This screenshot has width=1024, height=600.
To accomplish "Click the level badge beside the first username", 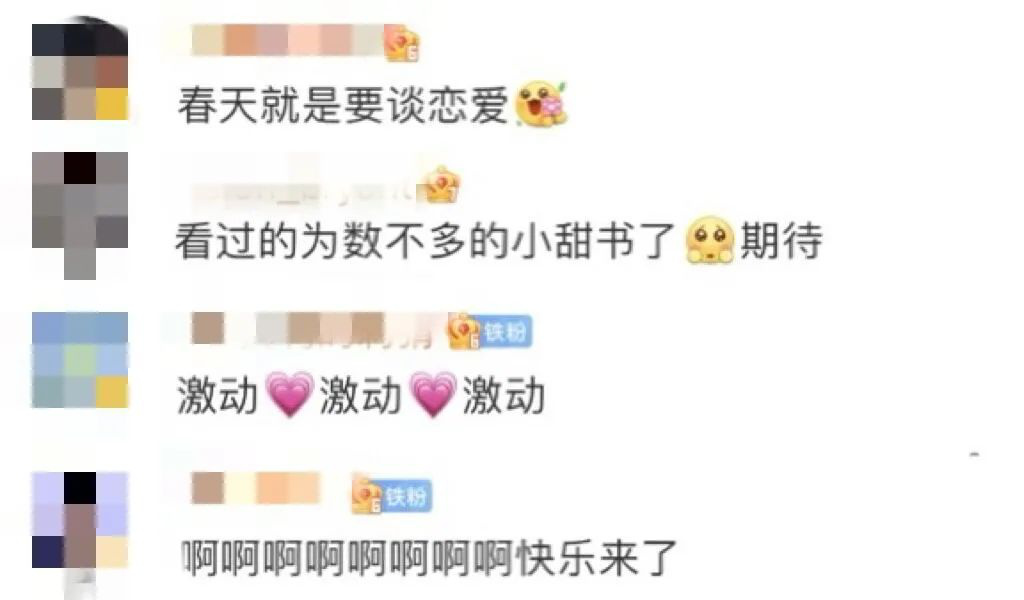I will tap(402, 43).
